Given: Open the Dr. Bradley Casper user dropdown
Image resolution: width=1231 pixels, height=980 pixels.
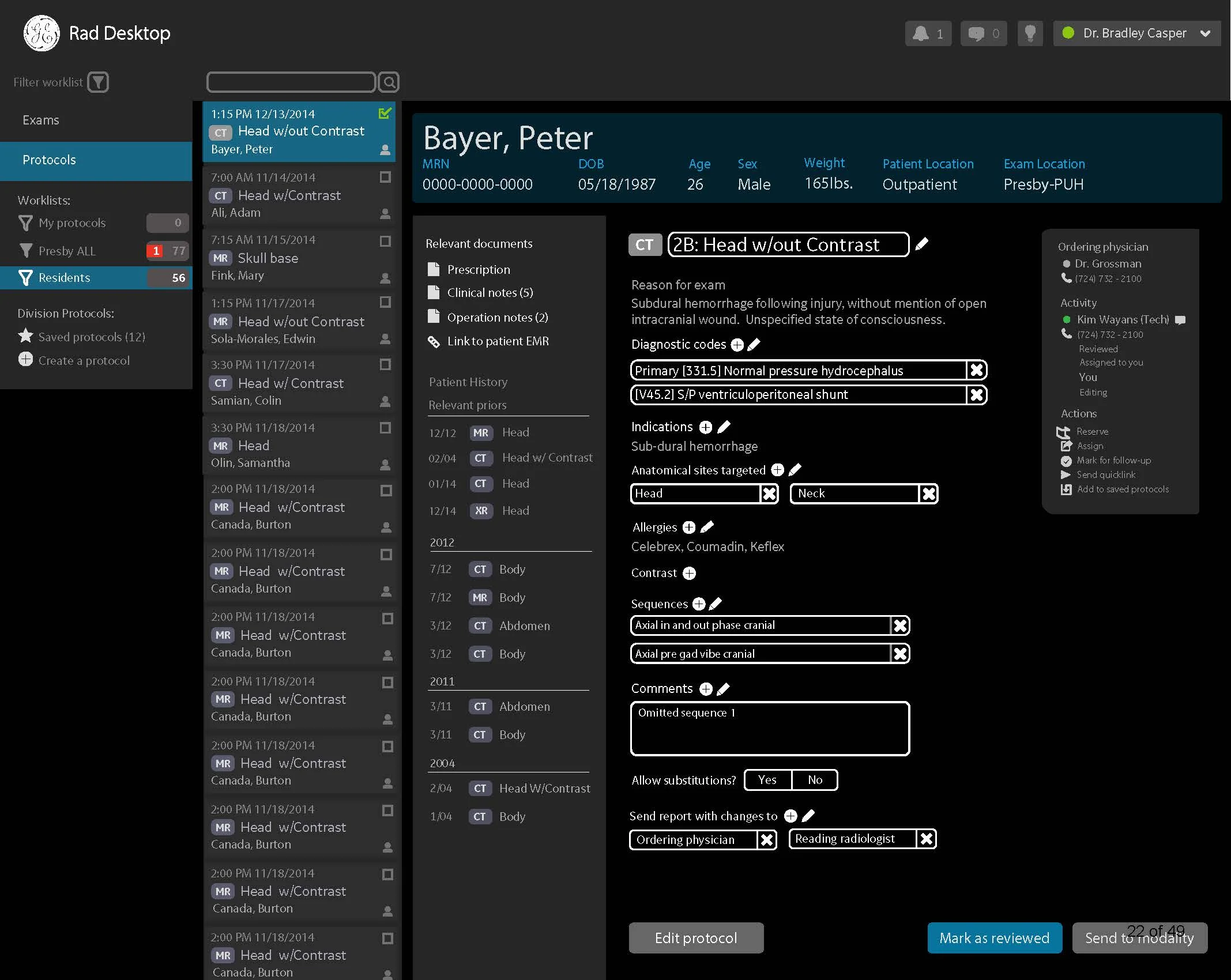Looking at the screenshot, I should tap(1136, 33).
